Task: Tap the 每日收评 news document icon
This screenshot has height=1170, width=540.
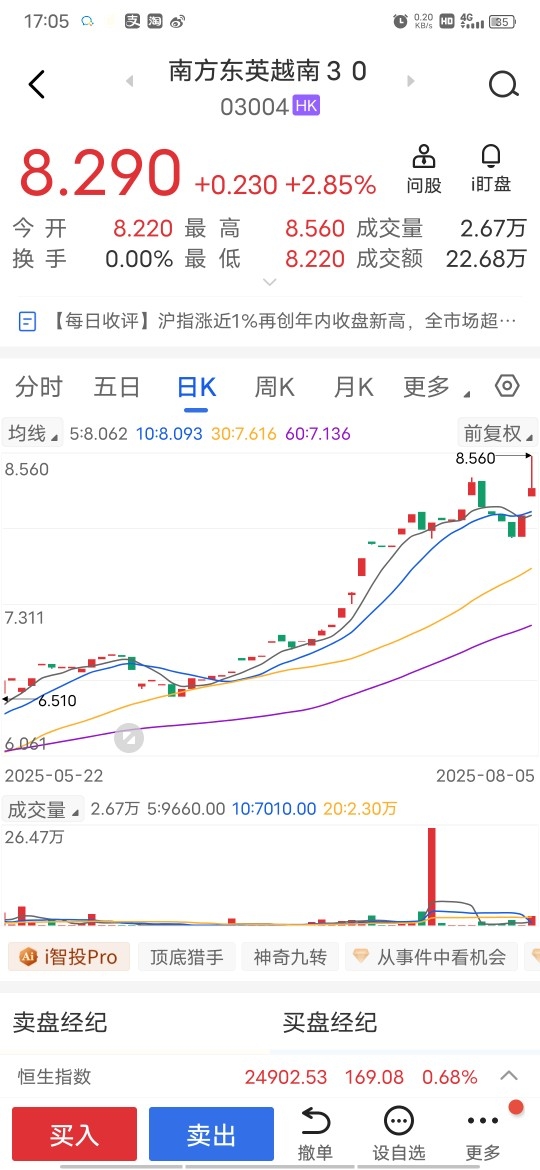Action: [x=27, y=322]
